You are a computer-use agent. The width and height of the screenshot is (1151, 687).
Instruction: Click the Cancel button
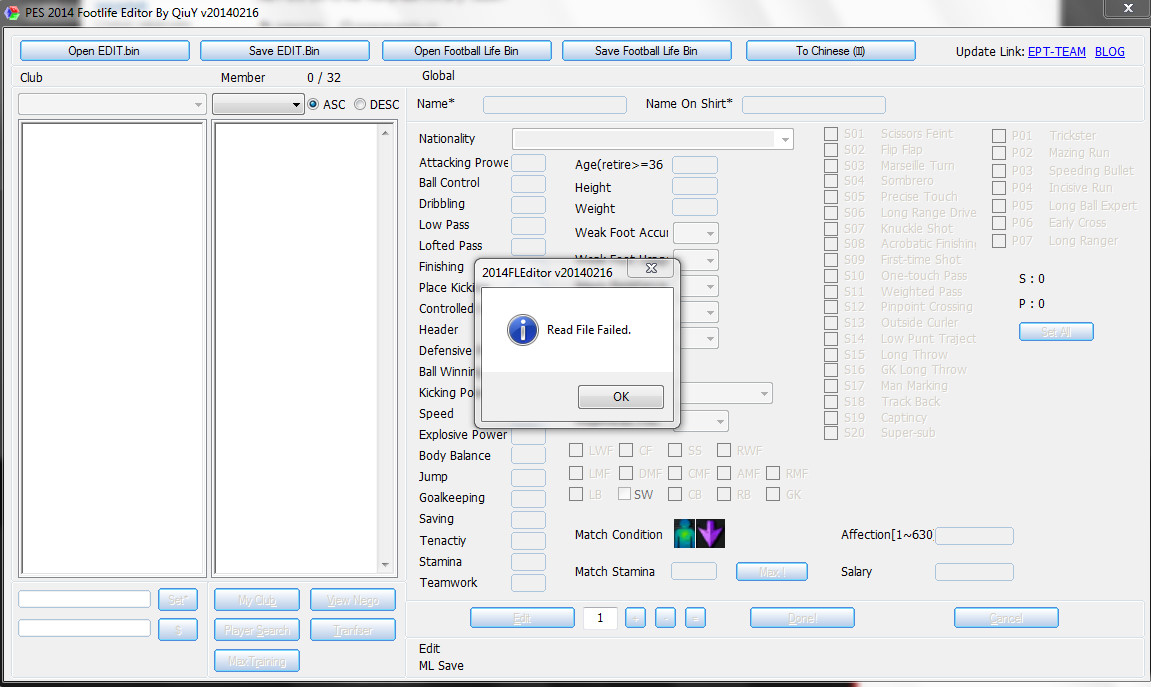(x=1006, y=618)
